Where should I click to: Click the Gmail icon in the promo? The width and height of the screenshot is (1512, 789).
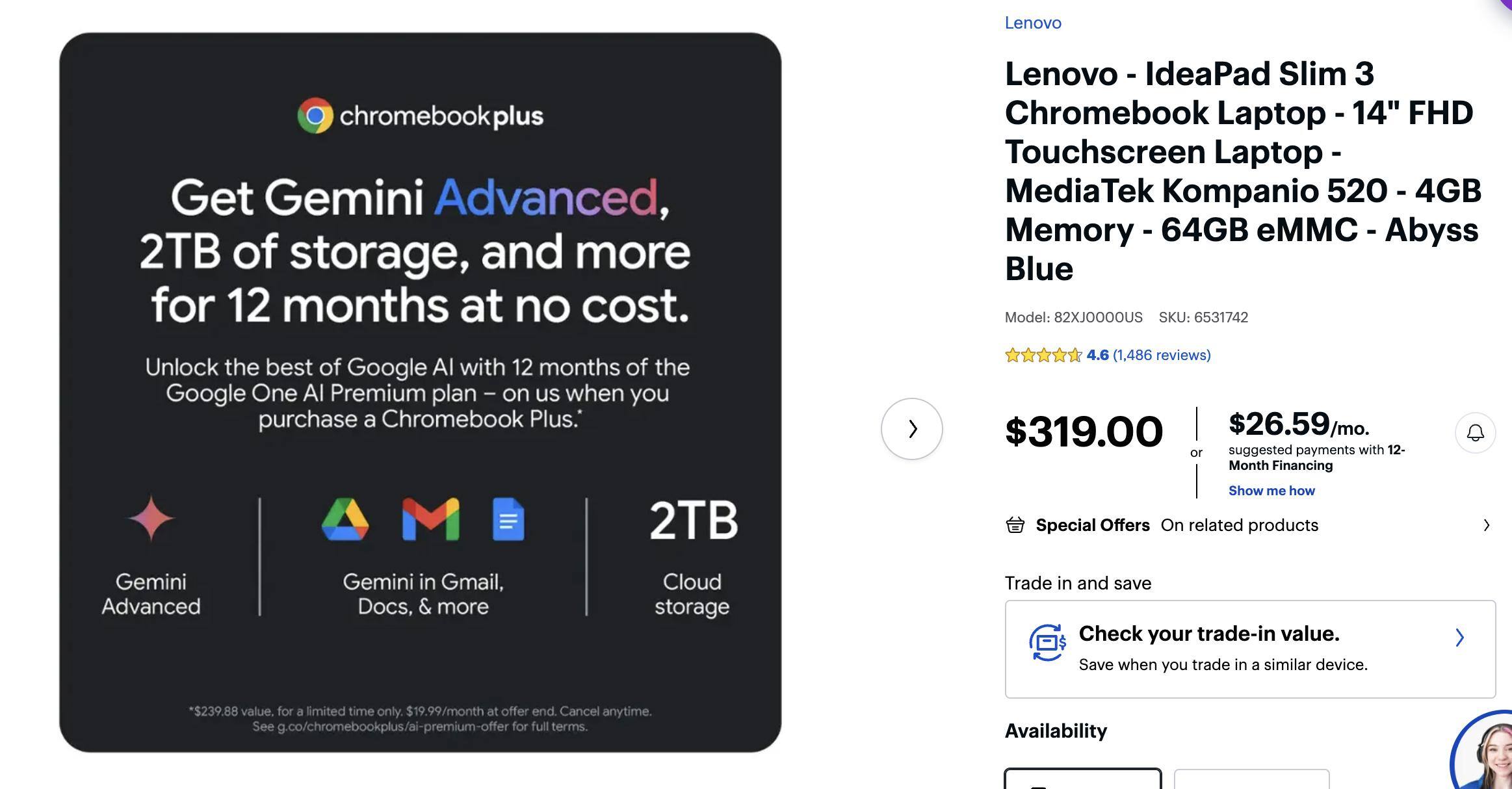click(x=430, y=519)
